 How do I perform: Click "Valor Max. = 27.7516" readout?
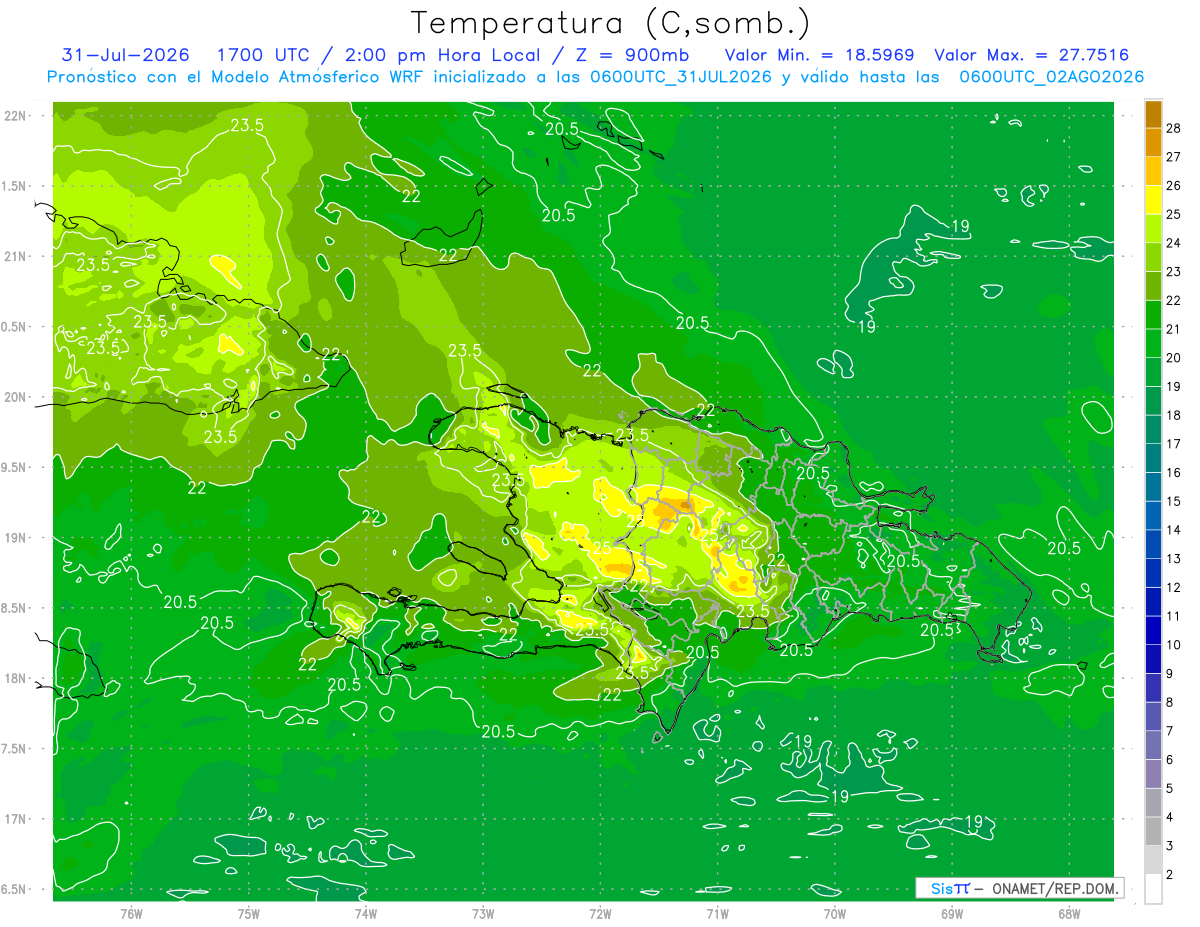point(1031,55)
